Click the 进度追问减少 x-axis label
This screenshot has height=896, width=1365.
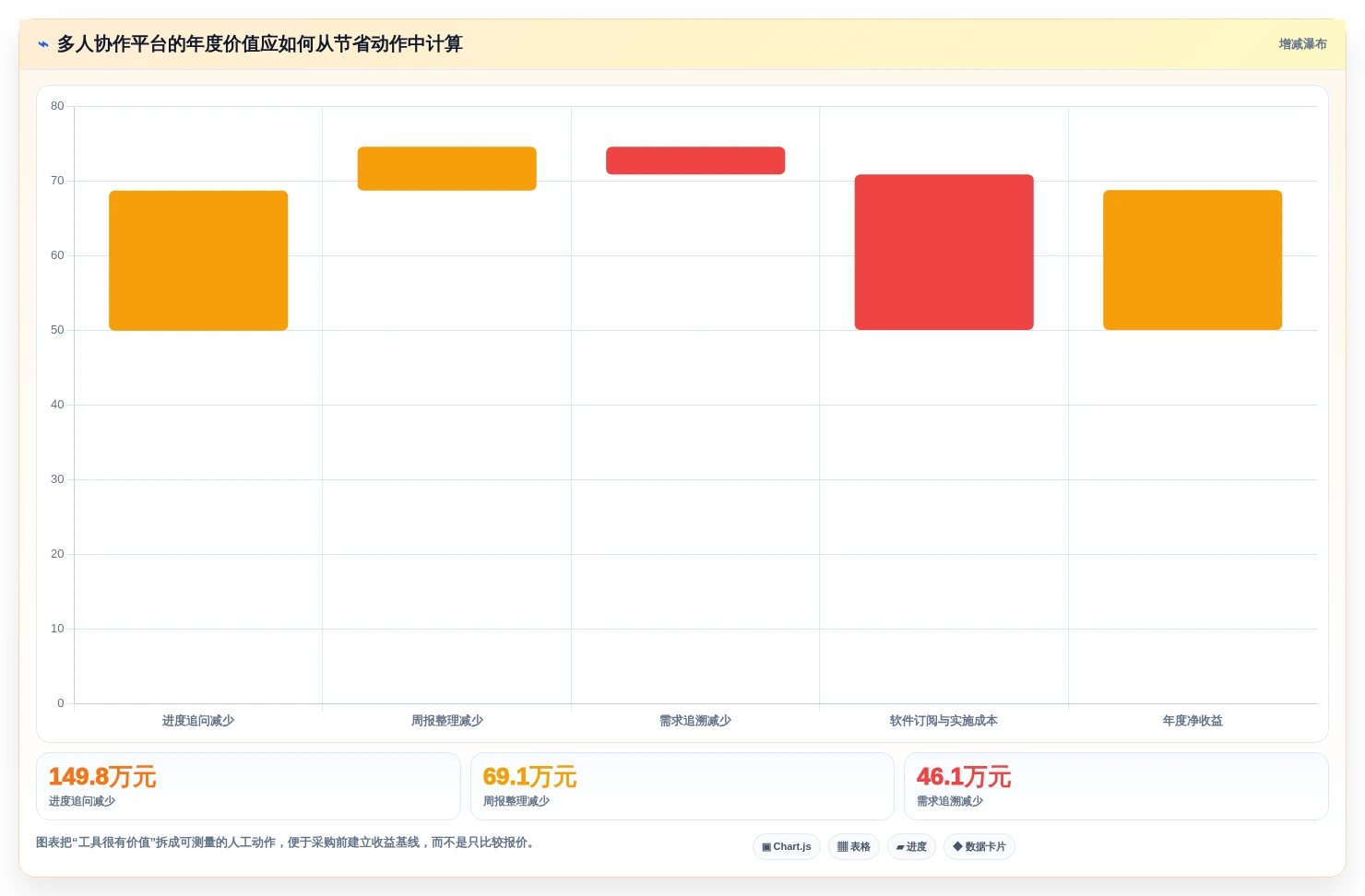[x=198, y=721]
